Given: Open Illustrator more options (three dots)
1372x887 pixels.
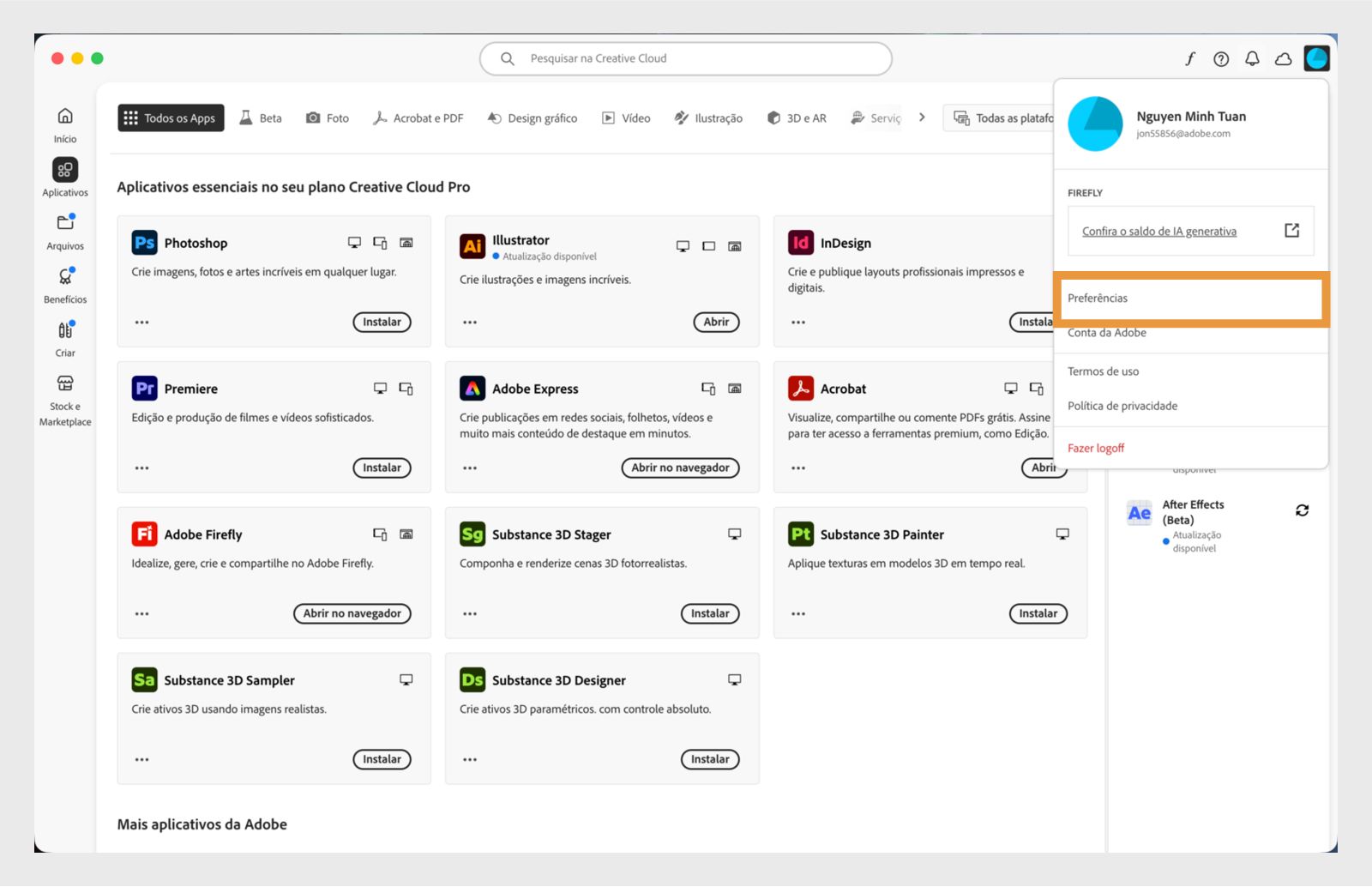Looking at the screenshot, I should 470,323.
